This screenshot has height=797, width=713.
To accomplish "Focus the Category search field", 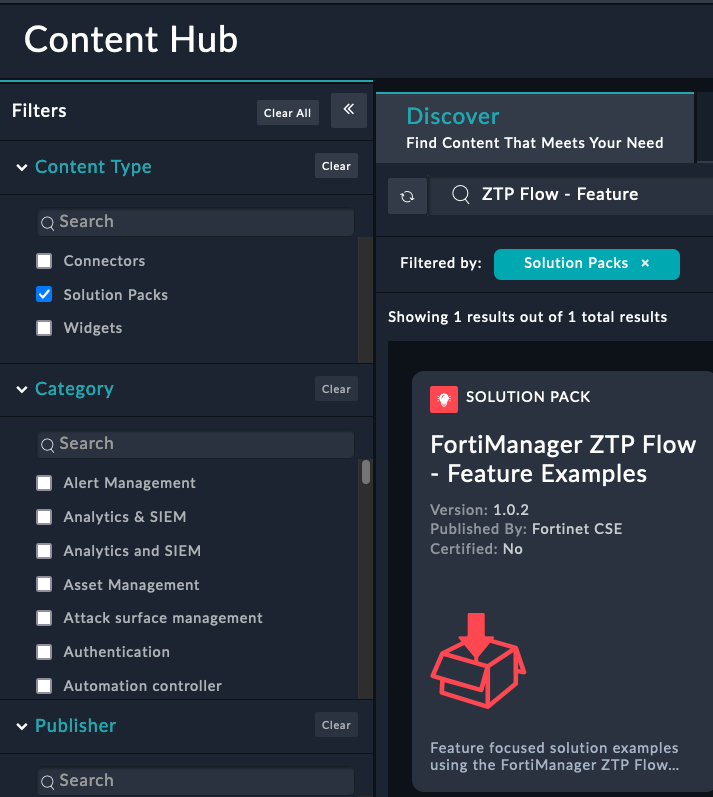I will tap(195, 444).
